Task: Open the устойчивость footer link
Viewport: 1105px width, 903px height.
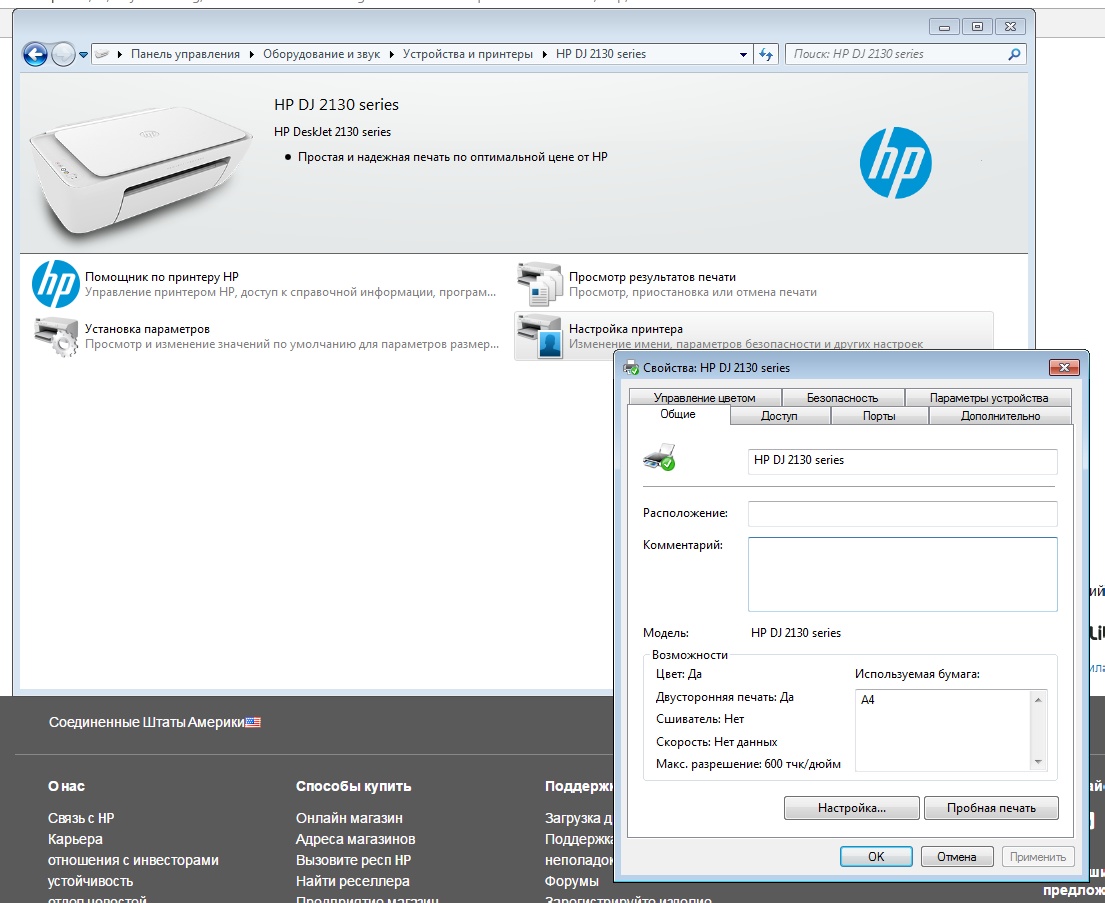Action: click(x=90, y=881)
